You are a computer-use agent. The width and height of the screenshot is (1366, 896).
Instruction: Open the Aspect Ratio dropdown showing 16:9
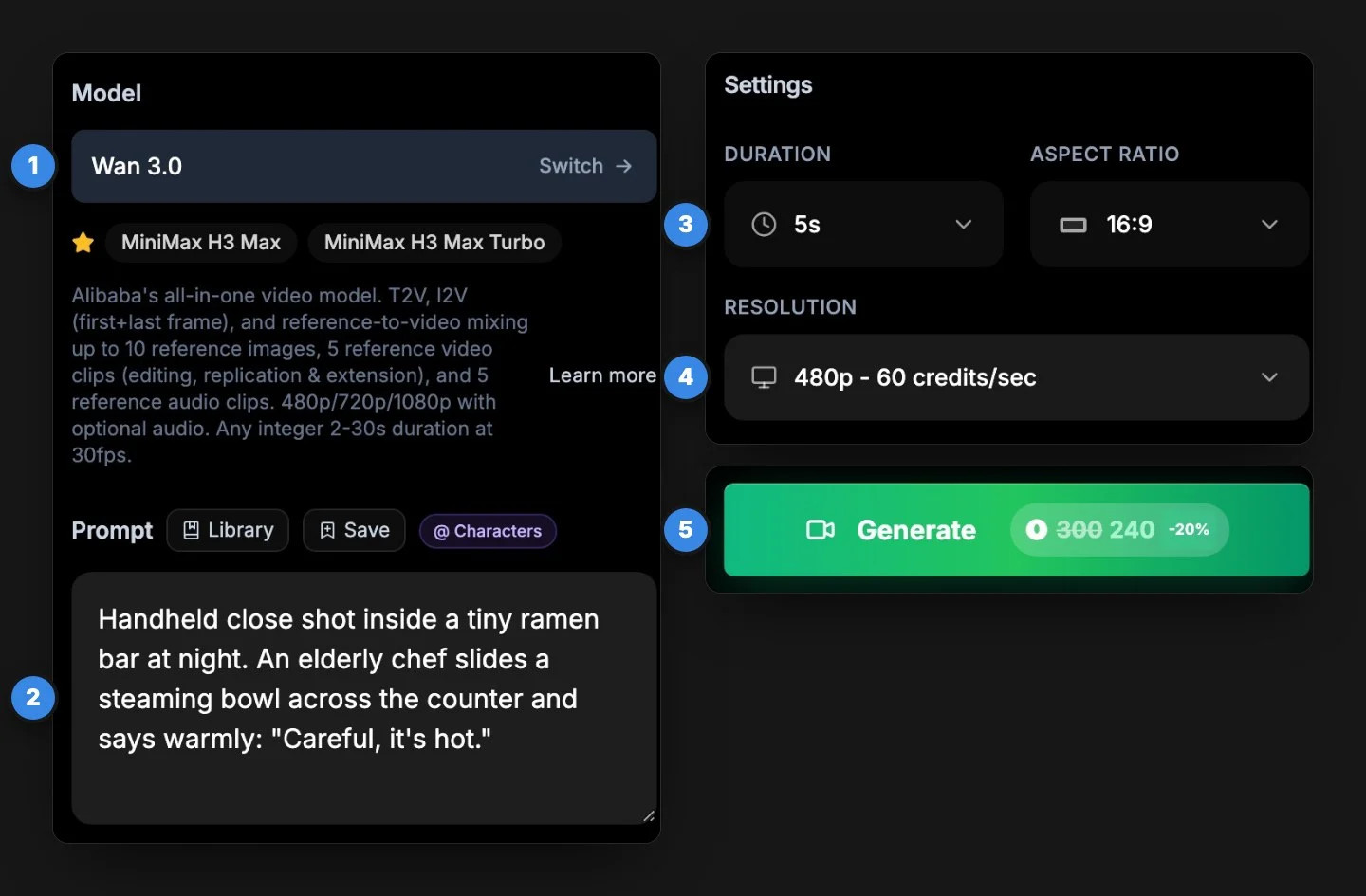[x=1170, y=225]
